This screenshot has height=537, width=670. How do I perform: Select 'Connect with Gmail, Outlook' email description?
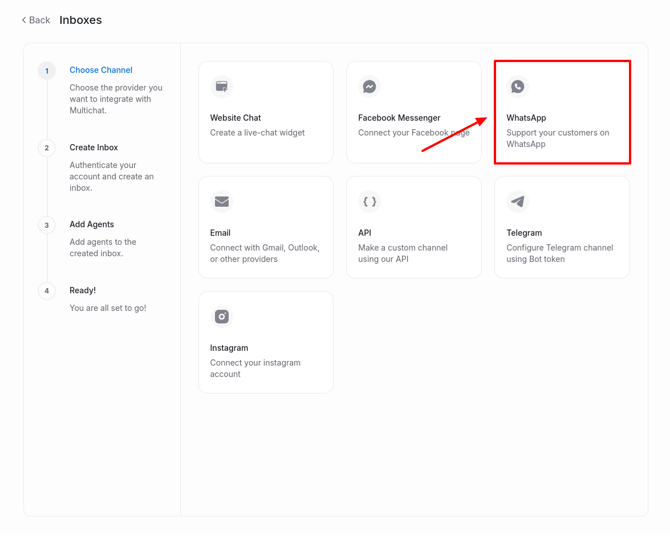point(264,253)
